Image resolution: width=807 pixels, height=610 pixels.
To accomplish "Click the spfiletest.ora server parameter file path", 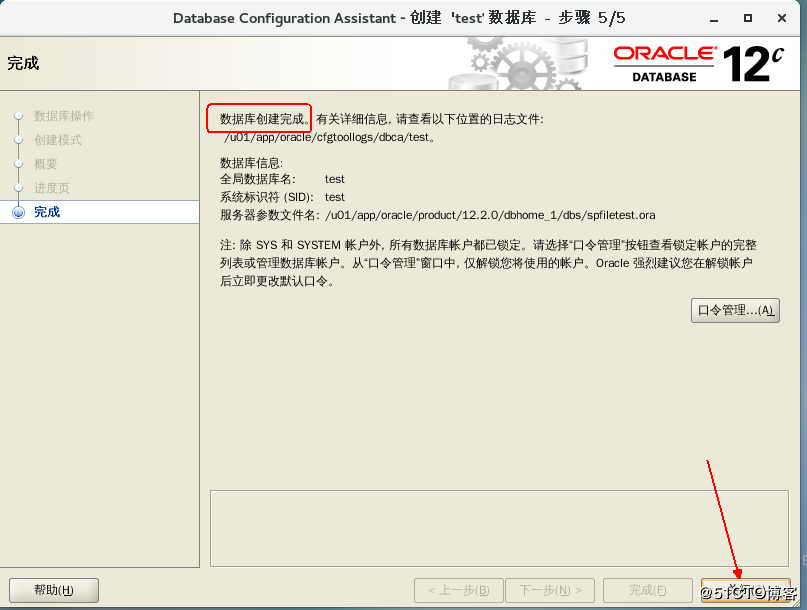I will point(490,215).
